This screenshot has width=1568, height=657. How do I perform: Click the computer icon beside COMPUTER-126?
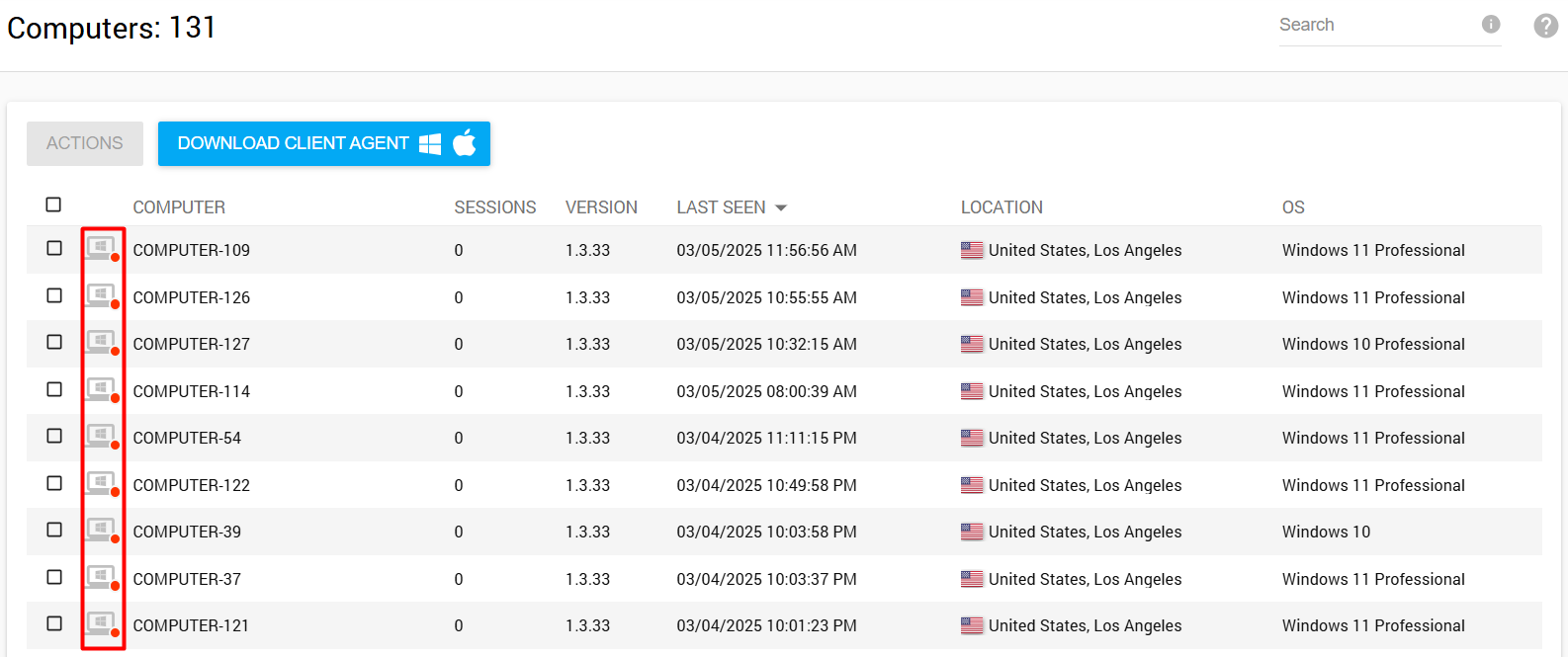102,296
